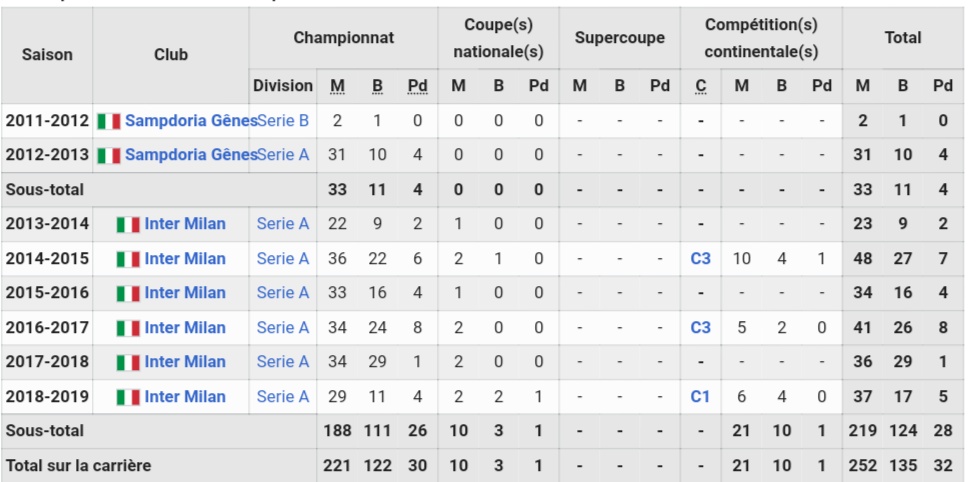Viewport: 980px width, 482px height.
Task: Open the Sampdoria Gênes link for 2011-2012
Action: [191, 121]
